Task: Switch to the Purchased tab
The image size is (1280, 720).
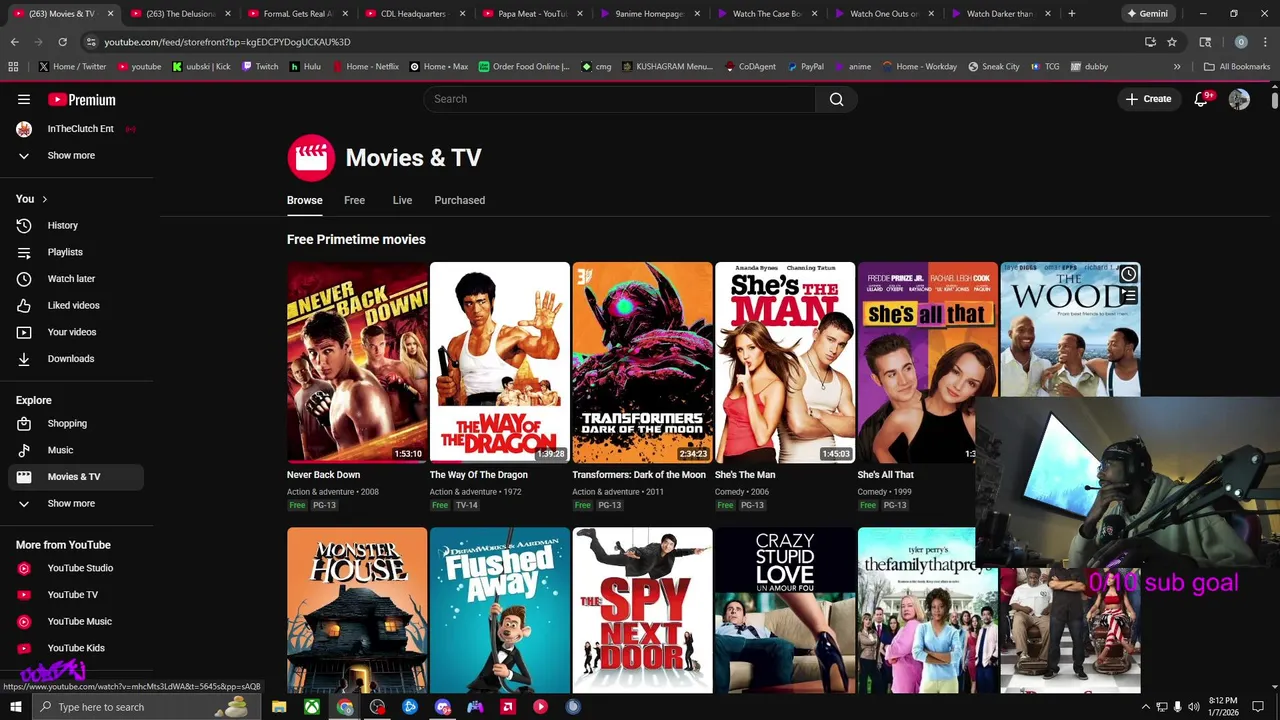Action: pyautogui.click(x=460, y=200)
